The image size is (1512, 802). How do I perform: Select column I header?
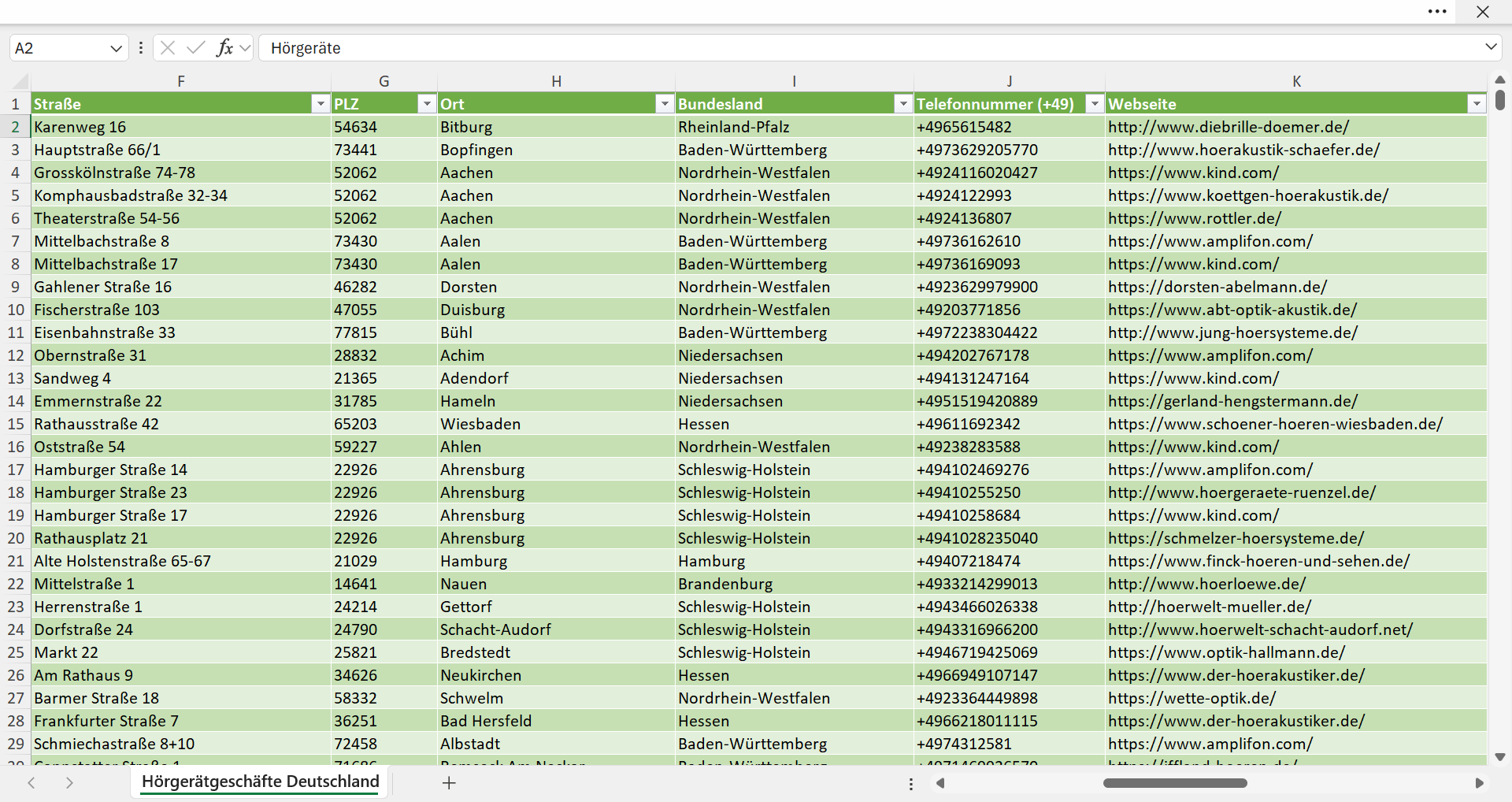pos(795,81)
